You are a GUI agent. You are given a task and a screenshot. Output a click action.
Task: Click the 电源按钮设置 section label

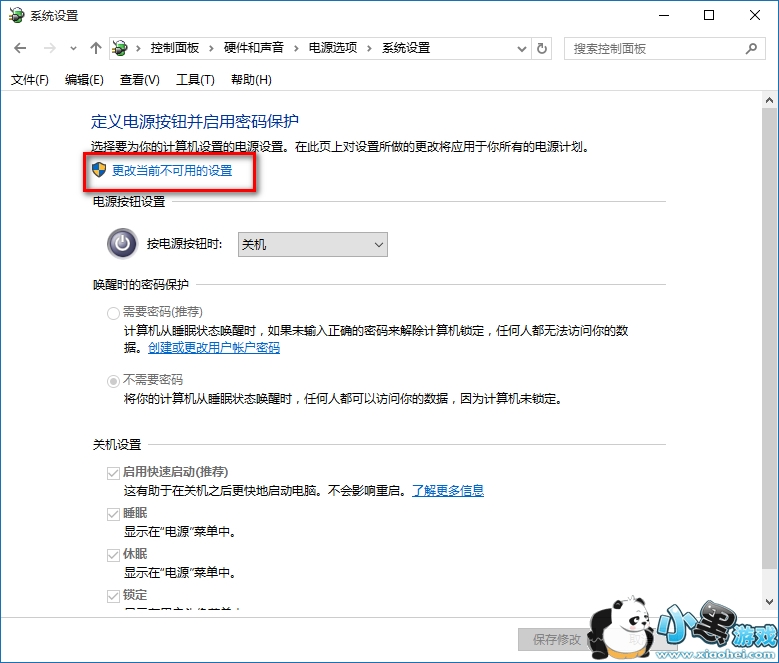[x=129, y=202]
